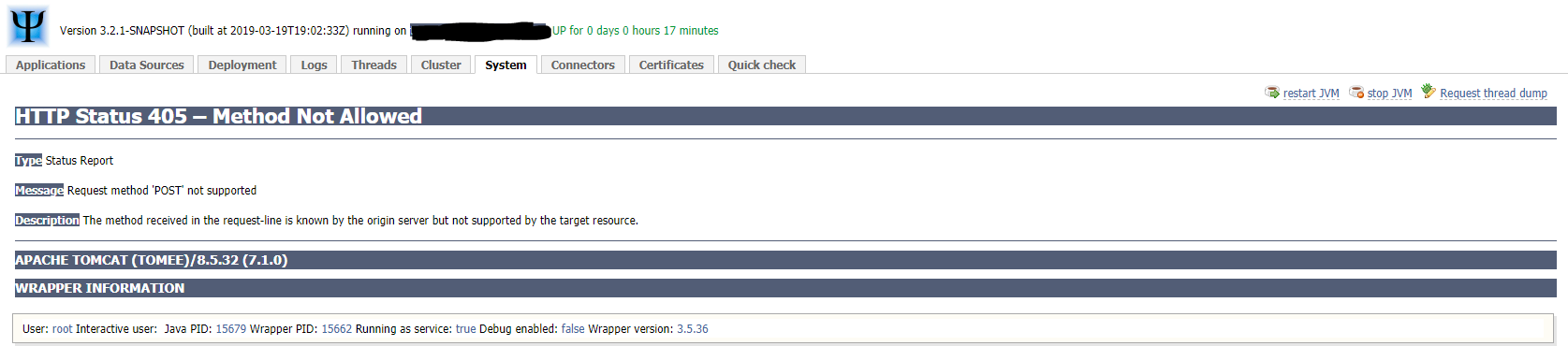The height and width of the screenshot is (346, 1568).
Task: Click the Request thread dump link
Action: pos(1493,94)
